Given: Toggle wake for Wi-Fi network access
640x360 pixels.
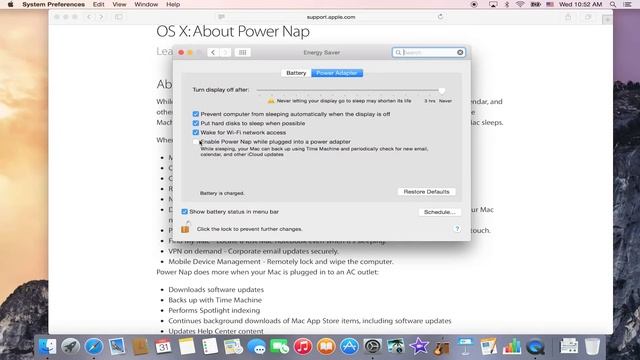Looking at the screenshot, I should pos(196,132).
